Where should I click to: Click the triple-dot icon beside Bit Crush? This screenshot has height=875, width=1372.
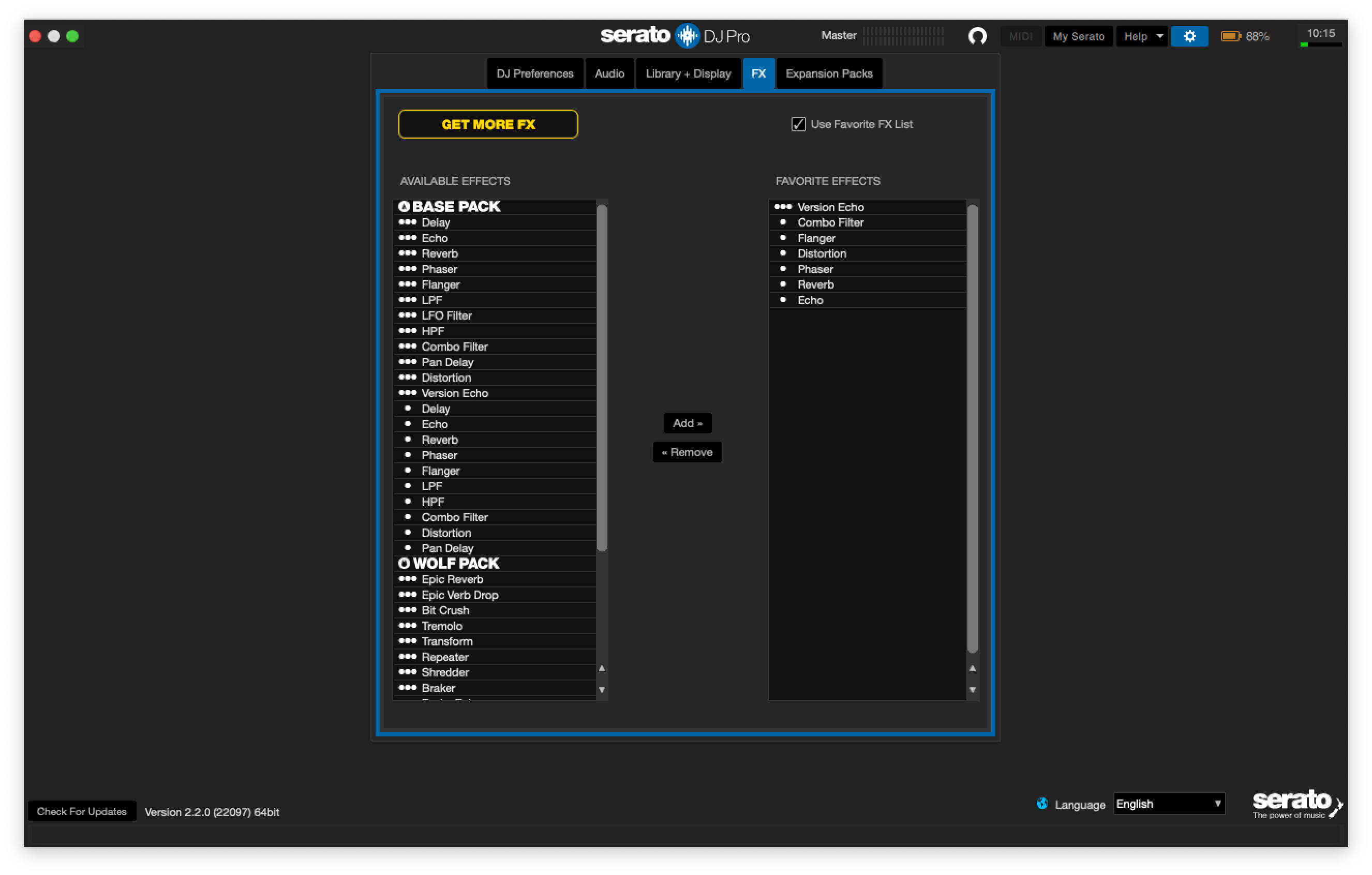click(407, 610)
